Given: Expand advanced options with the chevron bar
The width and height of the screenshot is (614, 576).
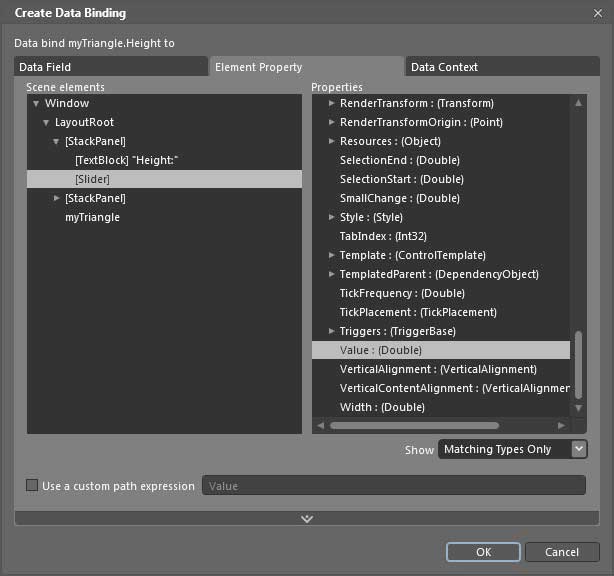Looking at the screenshot, I should (307, 518).
